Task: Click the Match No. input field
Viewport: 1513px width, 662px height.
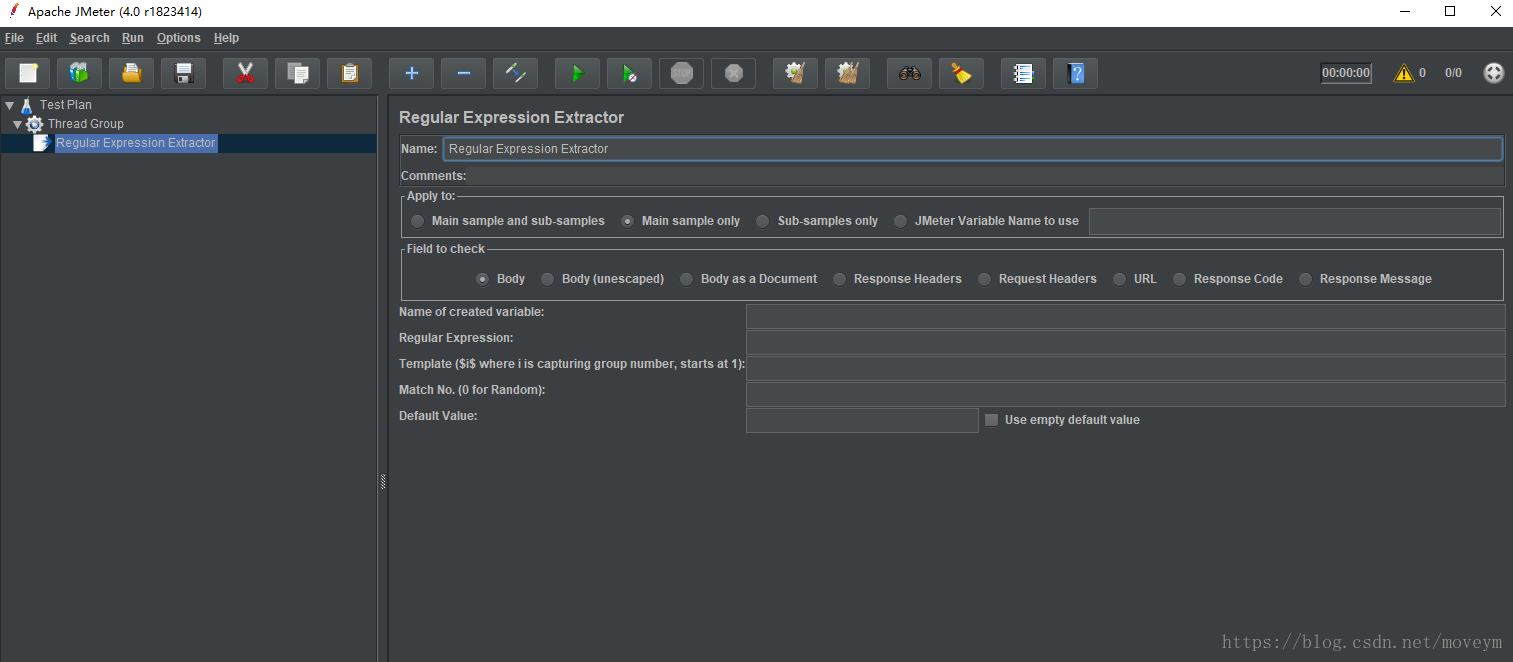Action: tap(1125, 394)
